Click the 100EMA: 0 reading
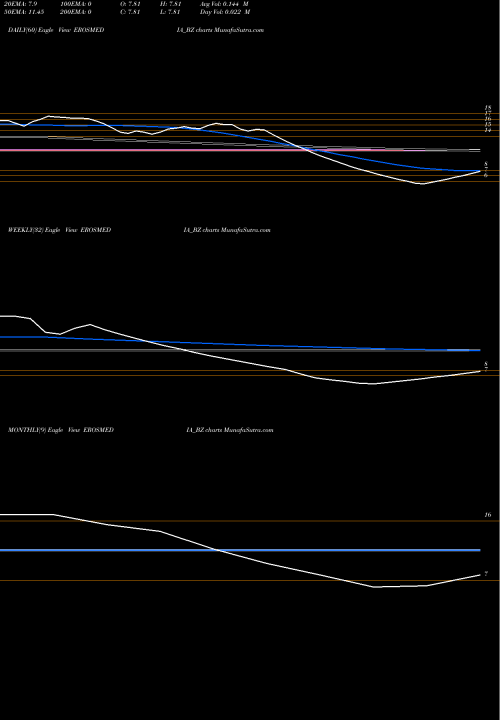The image size is (500, 720). (x=76, y=4)
